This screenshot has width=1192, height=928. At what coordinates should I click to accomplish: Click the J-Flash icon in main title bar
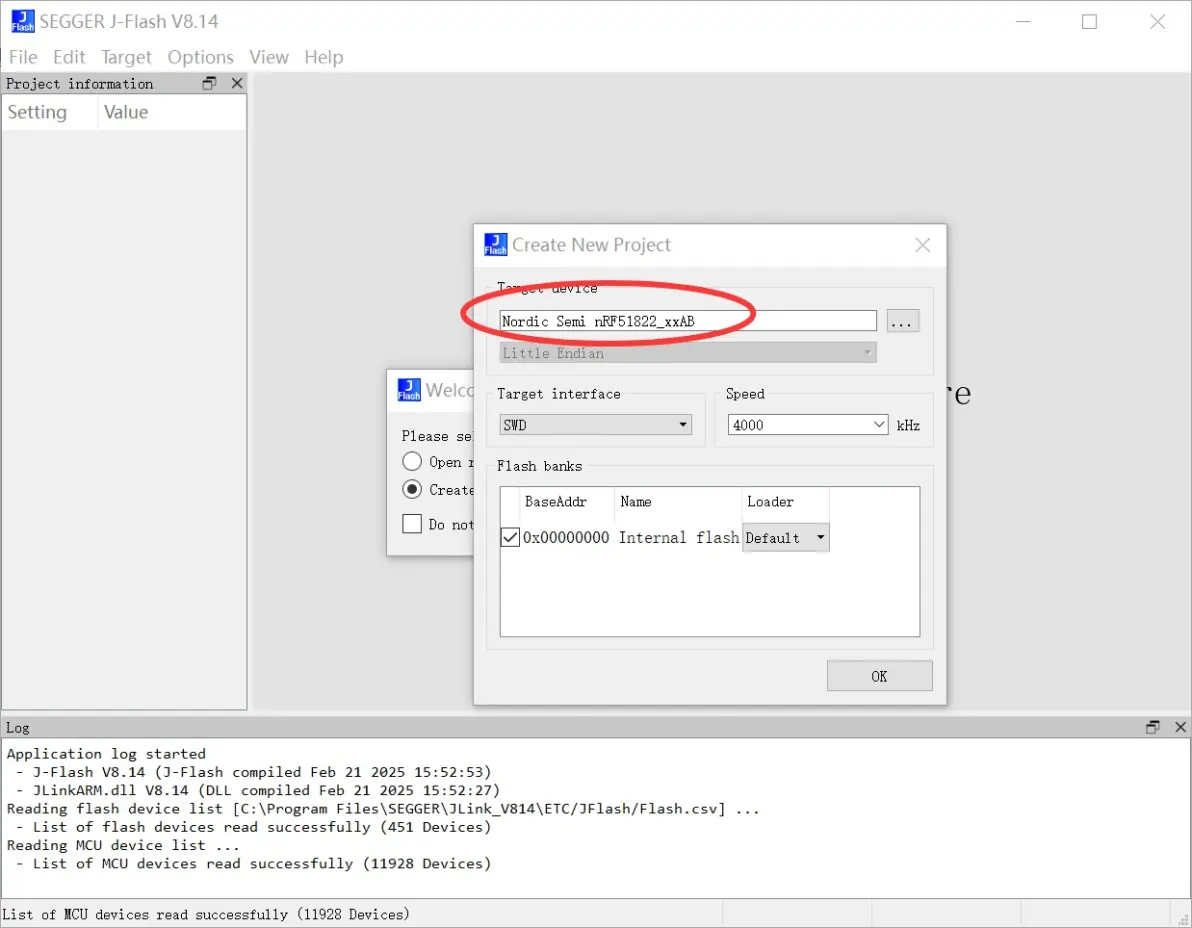pyautogui.click(x=23, y=21)
